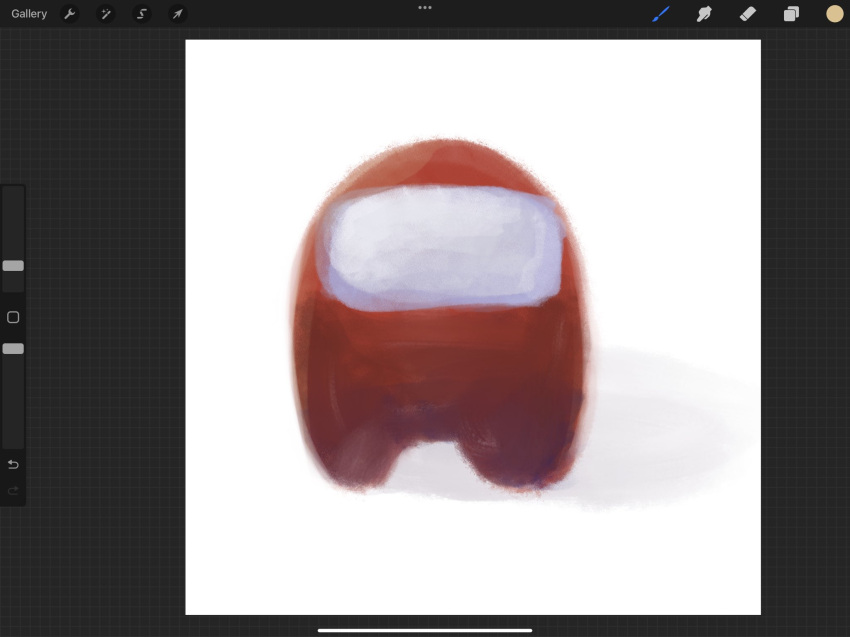Select the Eraser tool
850x637 pixels.
pos(748,14)
